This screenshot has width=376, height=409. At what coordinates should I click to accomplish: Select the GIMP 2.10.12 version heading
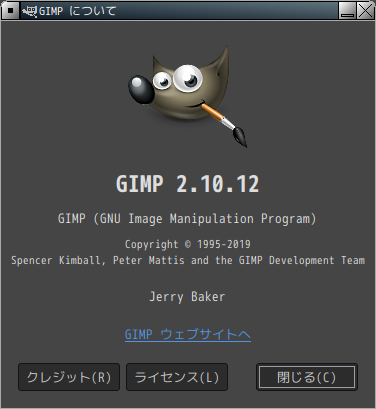[188, 184]
